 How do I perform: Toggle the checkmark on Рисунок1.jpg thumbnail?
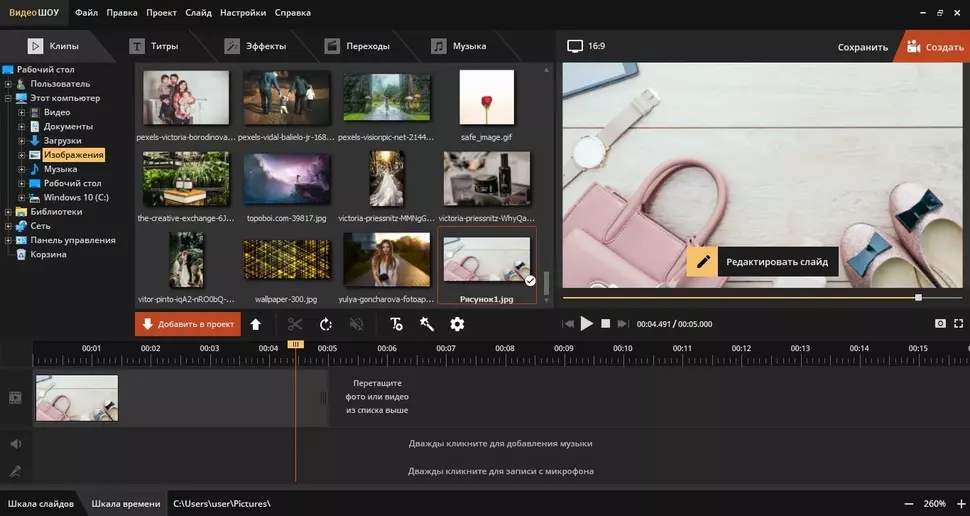point(530,281)
